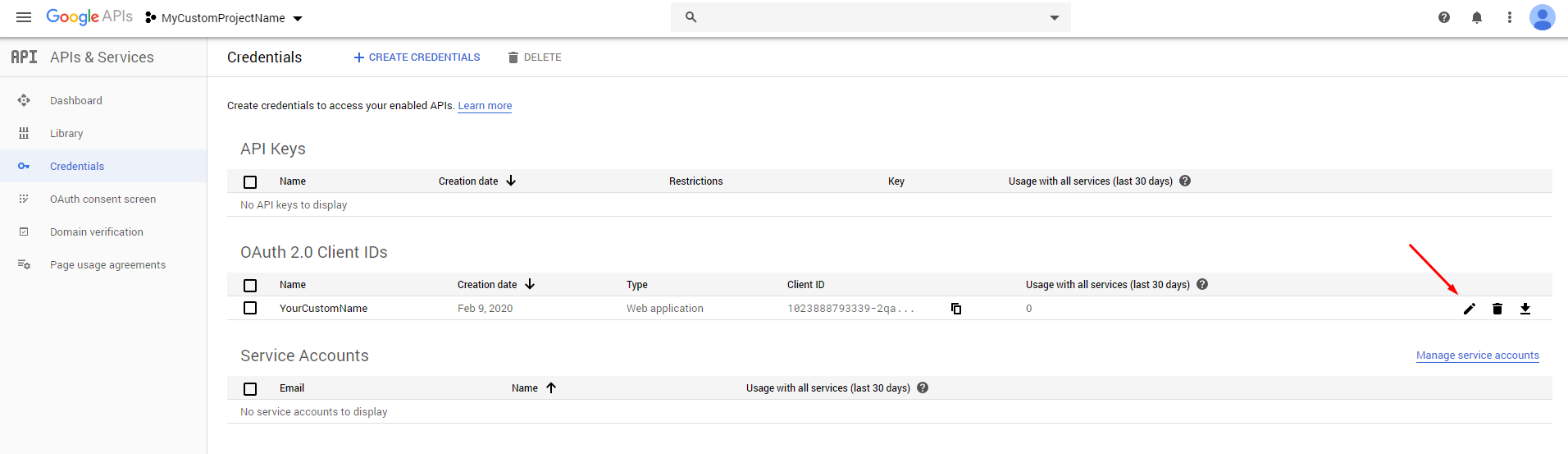Click the Library sidebar icon
The image size is (1568, 454).
24,133
